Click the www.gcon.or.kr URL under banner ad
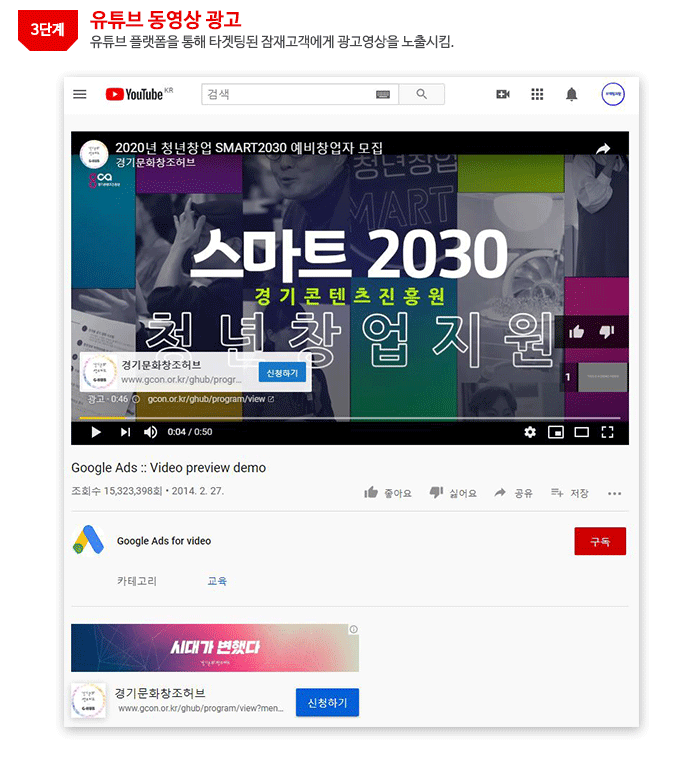The width and height of the screenshot is (700, 772). coord(201,708)
